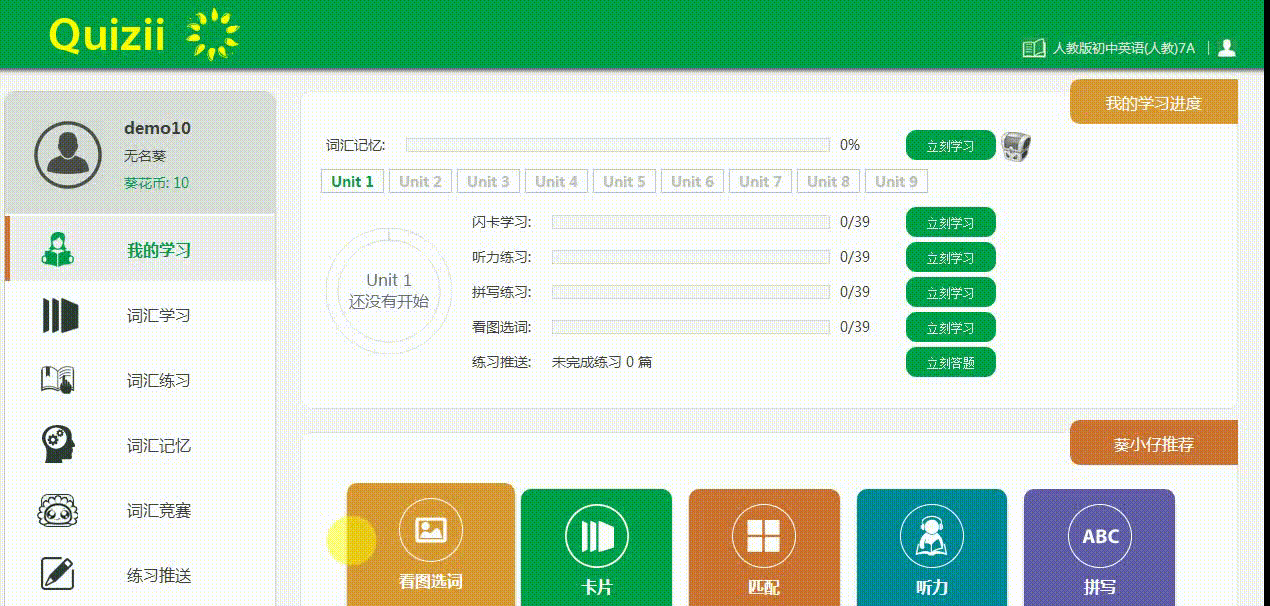Open the 拼写 ABC spelling tile
This screenshot has width=1270, height=606.
1099,547
